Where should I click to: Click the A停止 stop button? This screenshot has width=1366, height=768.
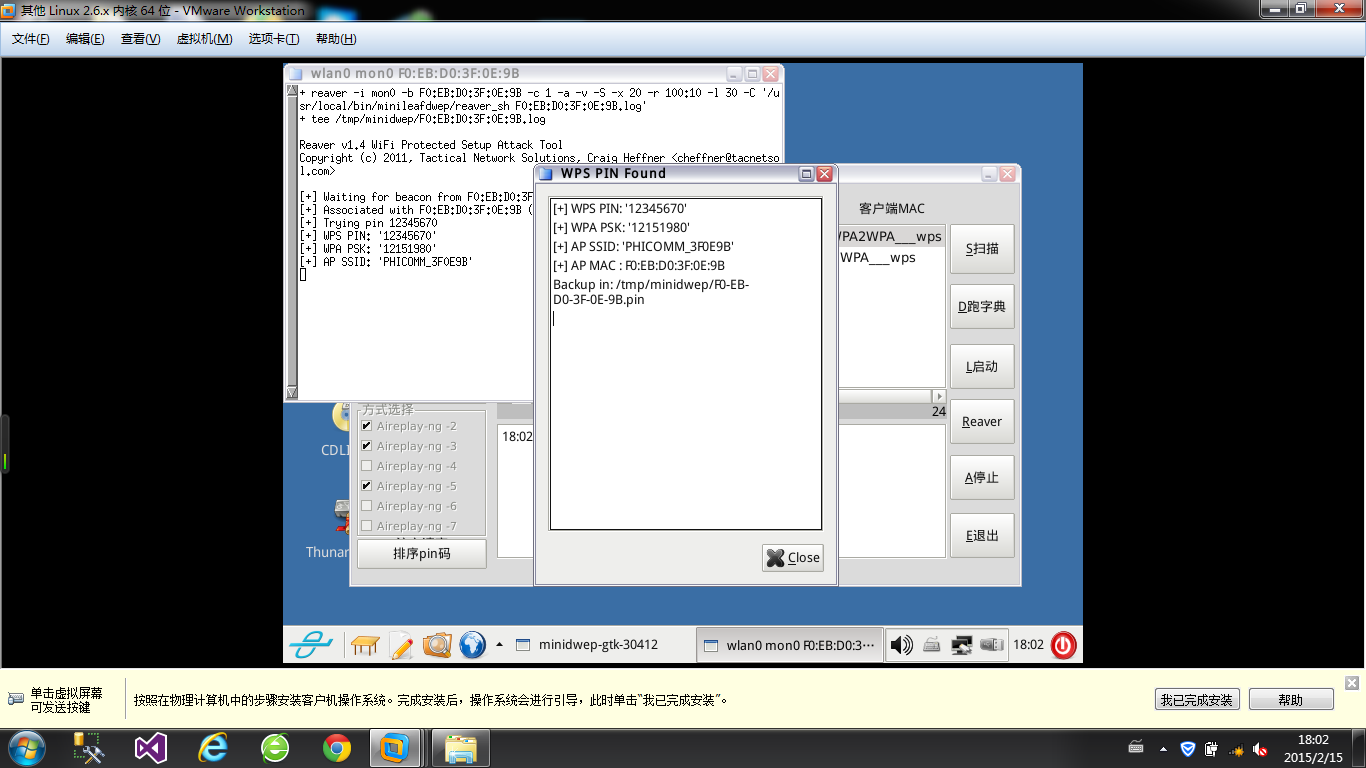coord(982,477)
